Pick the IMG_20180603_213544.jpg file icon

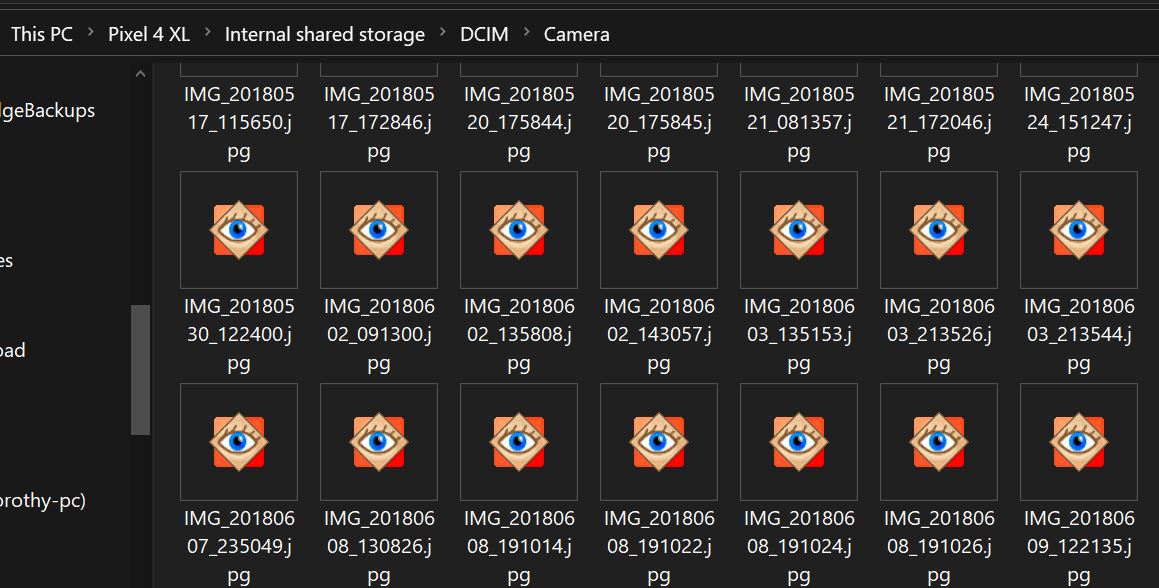tap(1079, 230)
